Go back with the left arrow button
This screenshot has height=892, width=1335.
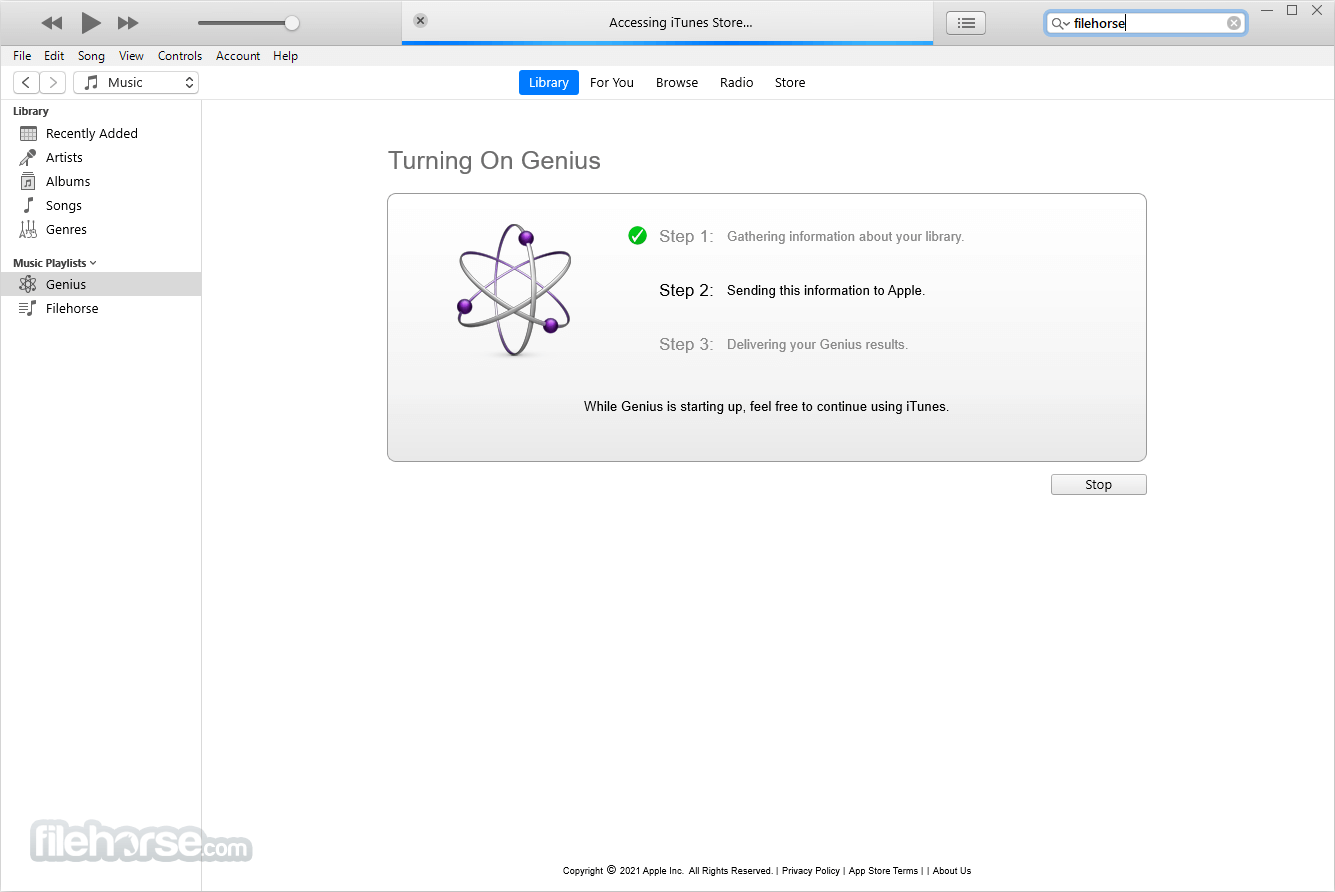coord(26,83)
